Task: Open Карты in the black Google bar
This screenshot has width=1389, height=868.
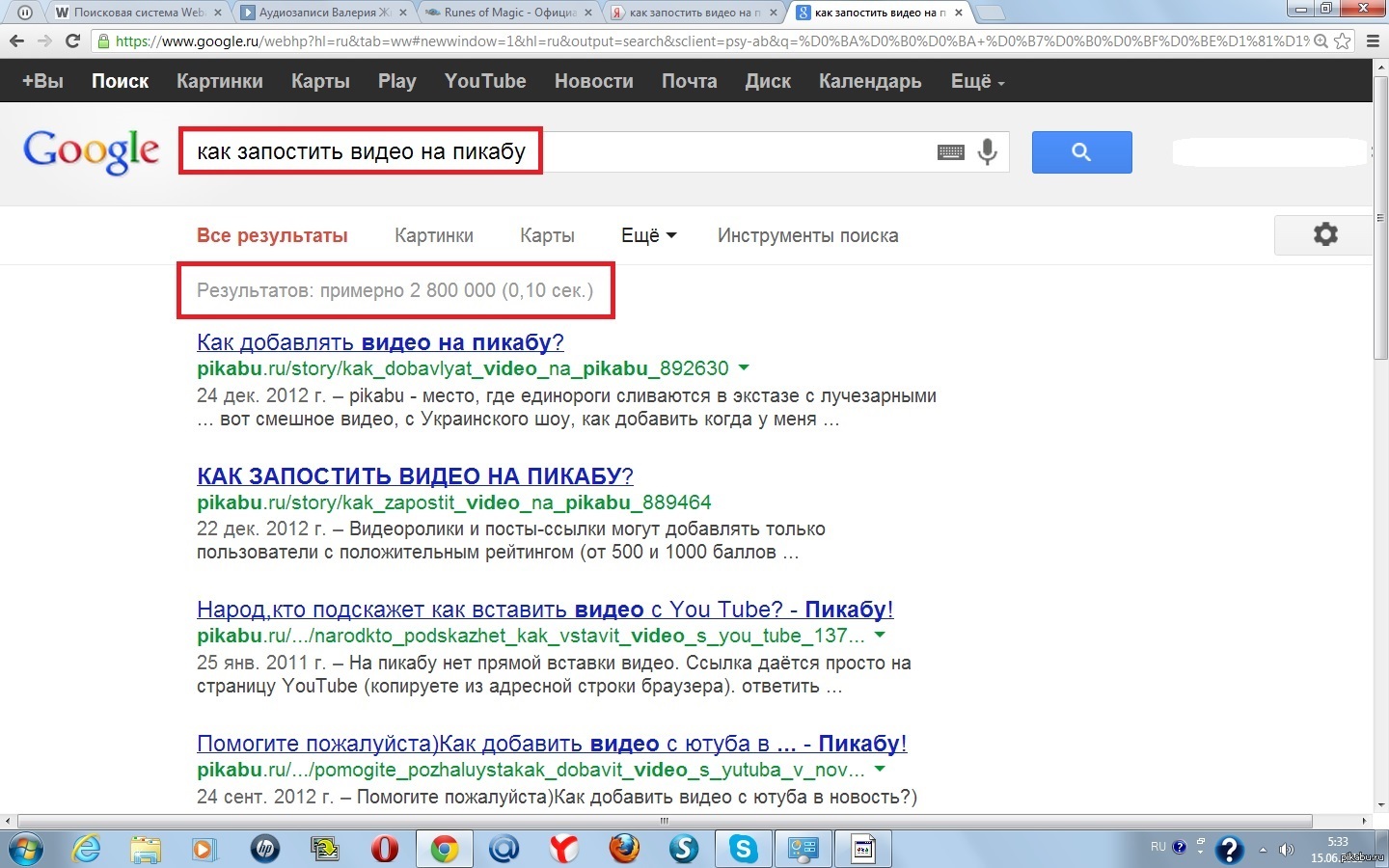Action: [x=320, y=81]
